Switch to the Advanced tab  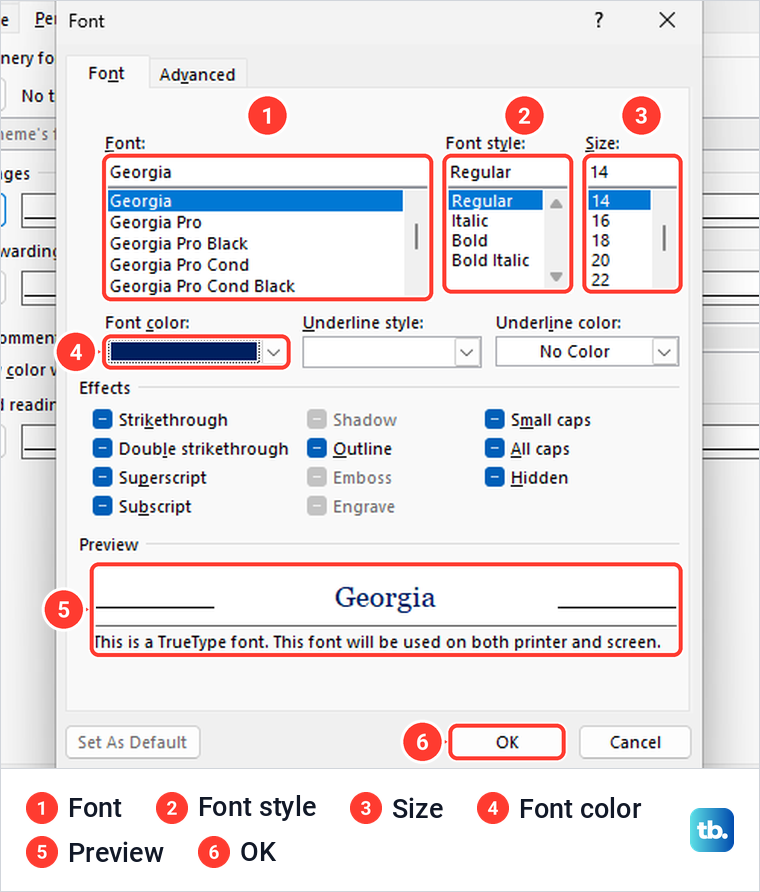197,75
